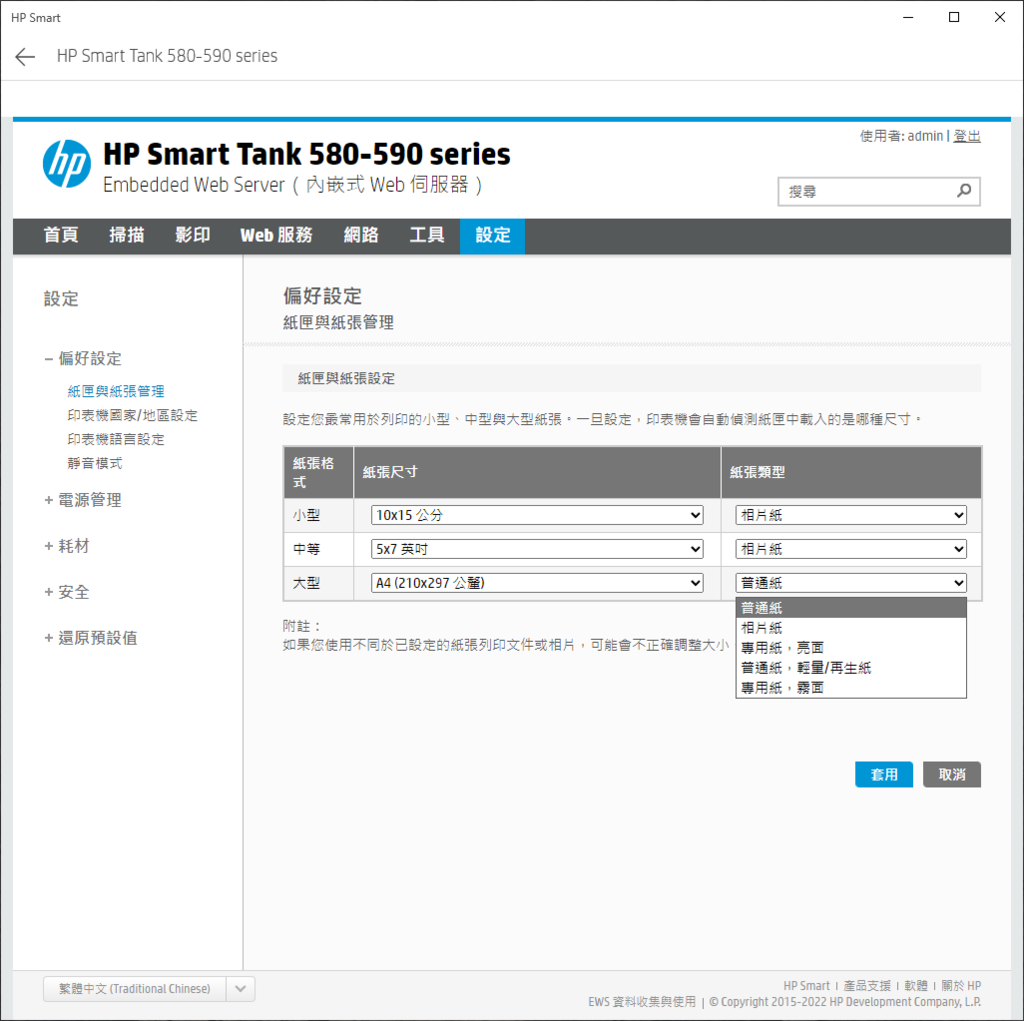Select the 網路 tab
Image resolution: width=1024 pixels, height=1021 pixels.
click(361, 235)
